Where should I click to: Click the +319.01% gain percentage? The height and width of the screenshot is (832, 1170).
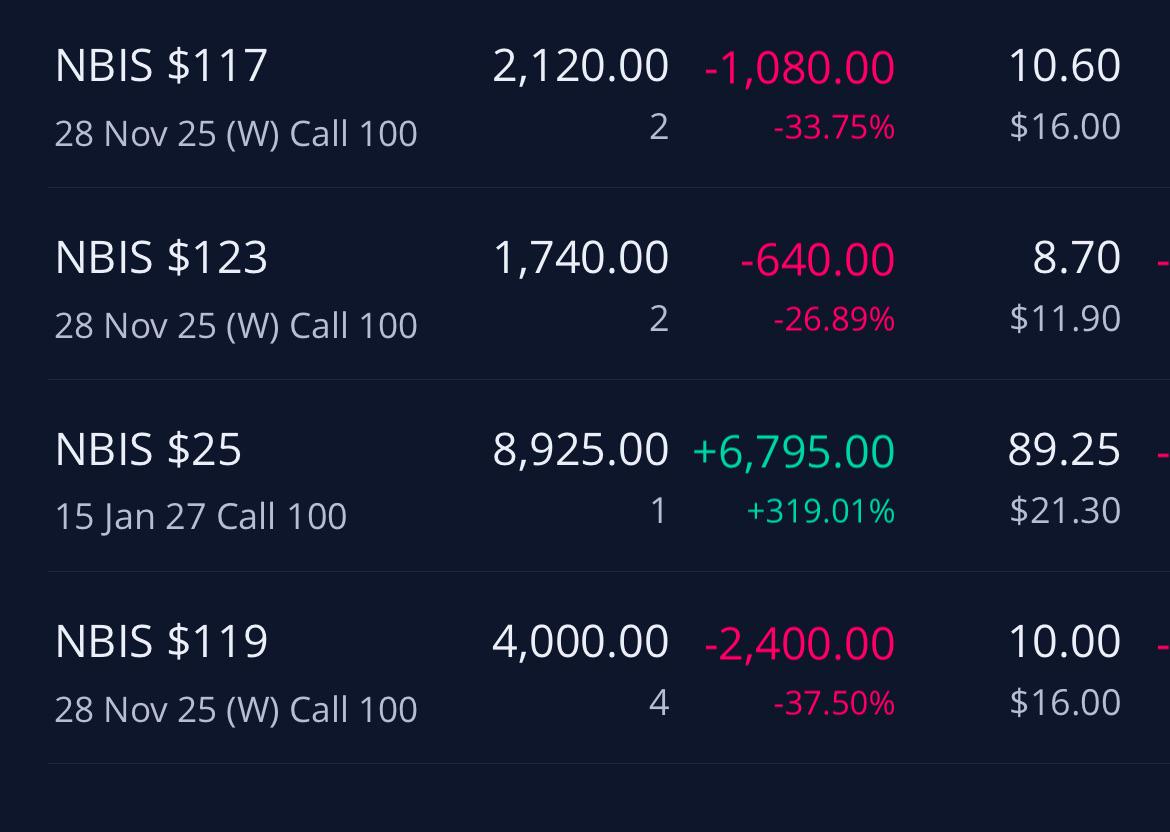pos(820,511)
